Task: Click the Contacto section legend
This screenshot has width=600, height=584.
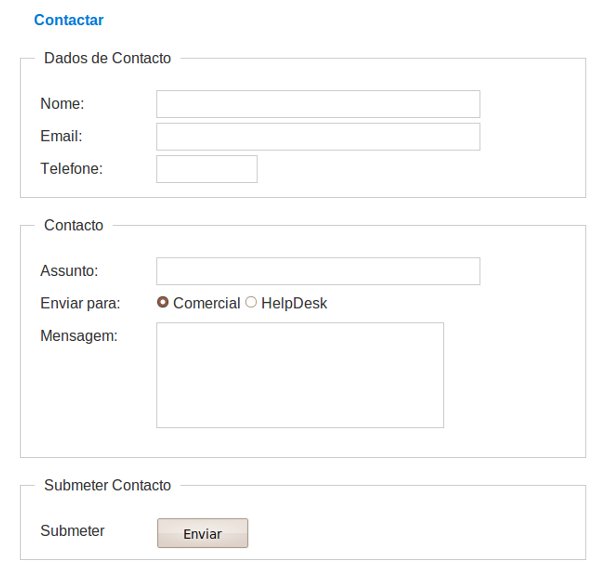Action: (74, 225)
